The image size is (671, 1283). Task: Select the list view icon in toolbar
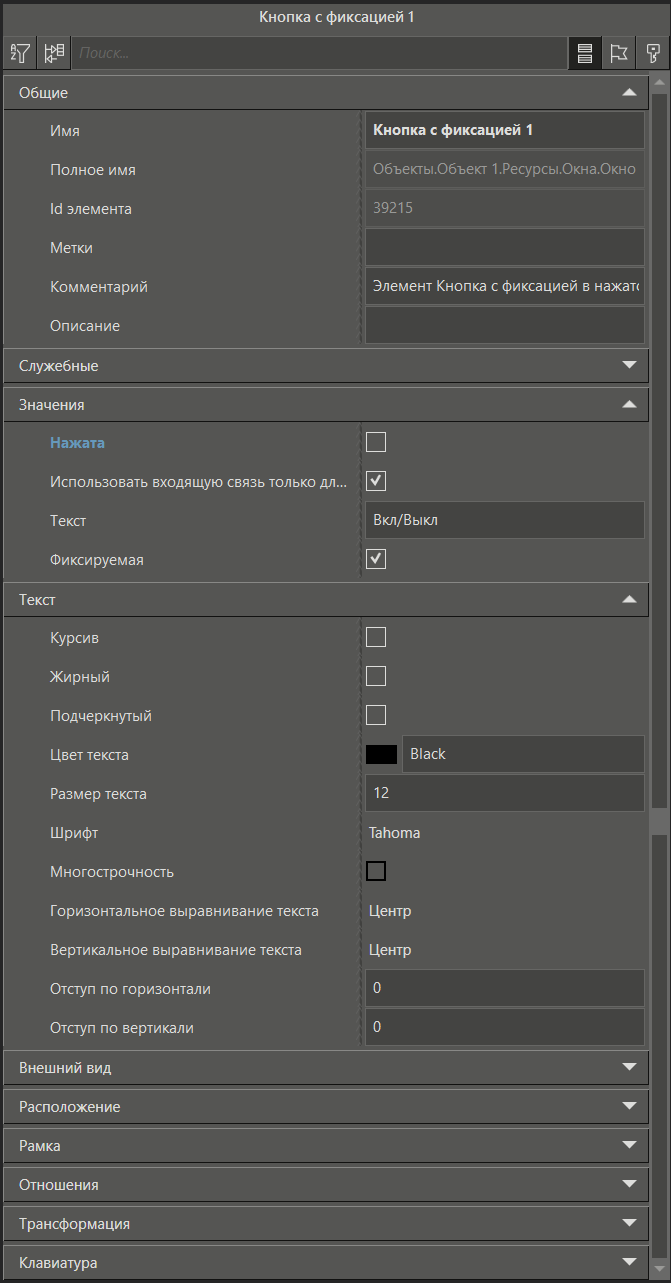585,53
